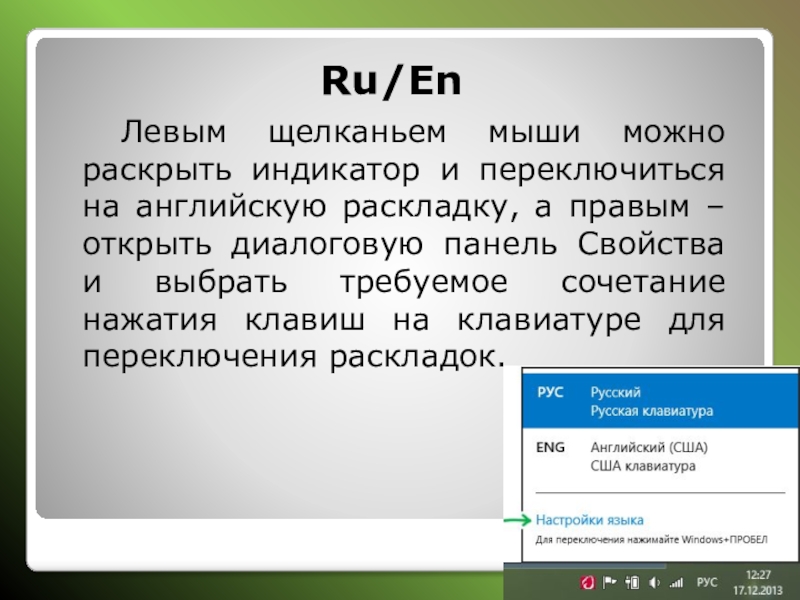
Task: Click the battery power tray icon
Action: coord(632,582)
